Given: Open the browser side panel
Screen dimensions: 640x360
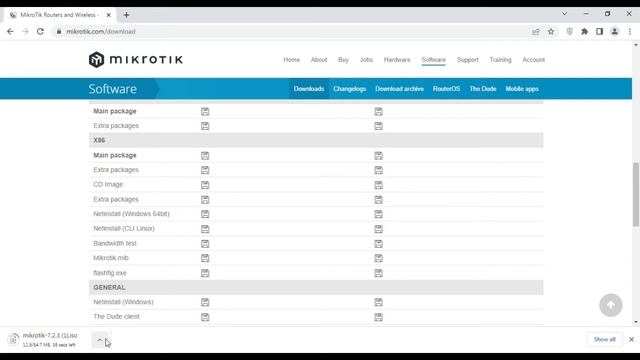Looking at the screenshot, I should pyautogui.click(x=599, y=31).
